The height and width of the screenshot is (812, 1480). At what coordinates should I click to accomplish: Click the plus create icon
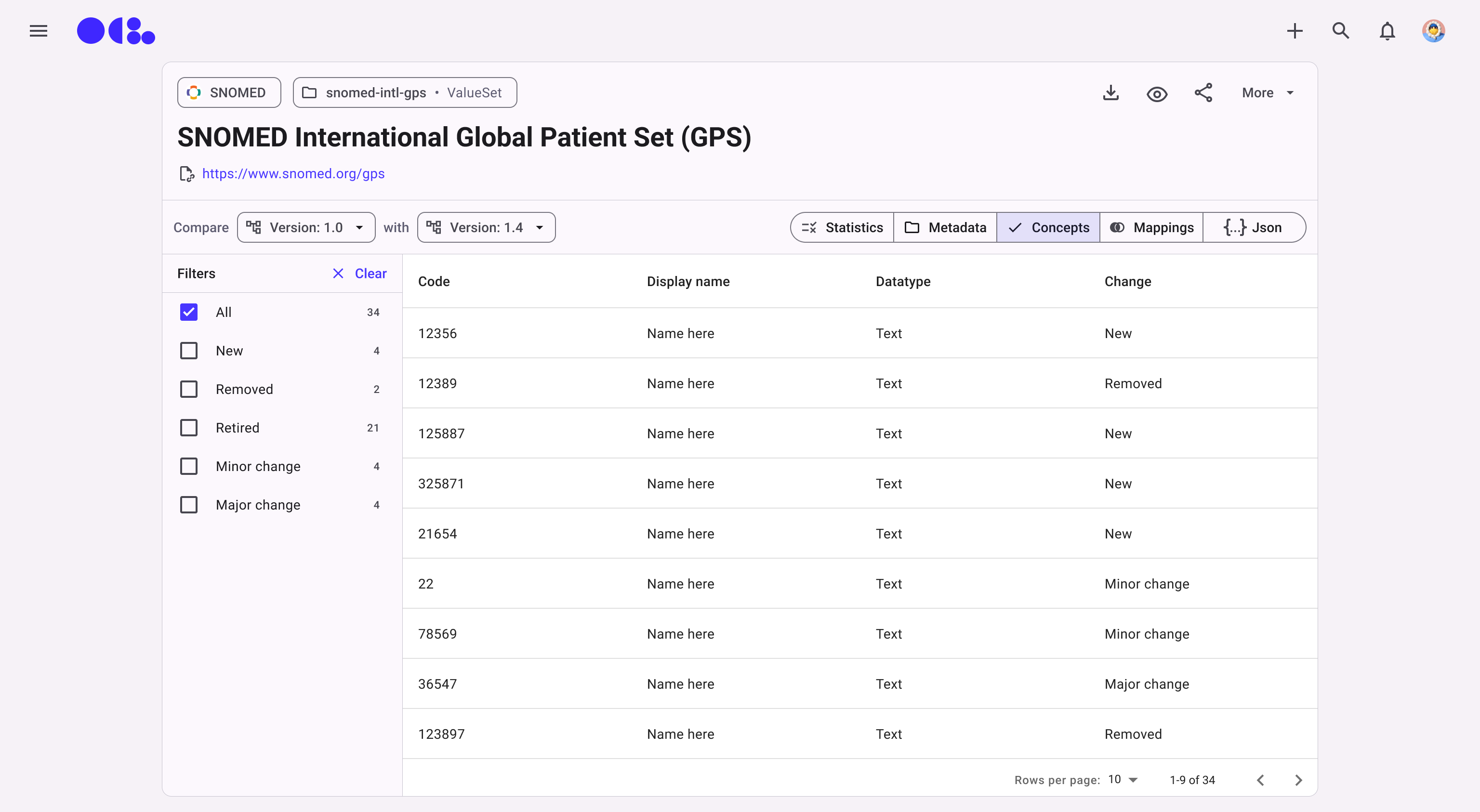[x=1295, y=31]
